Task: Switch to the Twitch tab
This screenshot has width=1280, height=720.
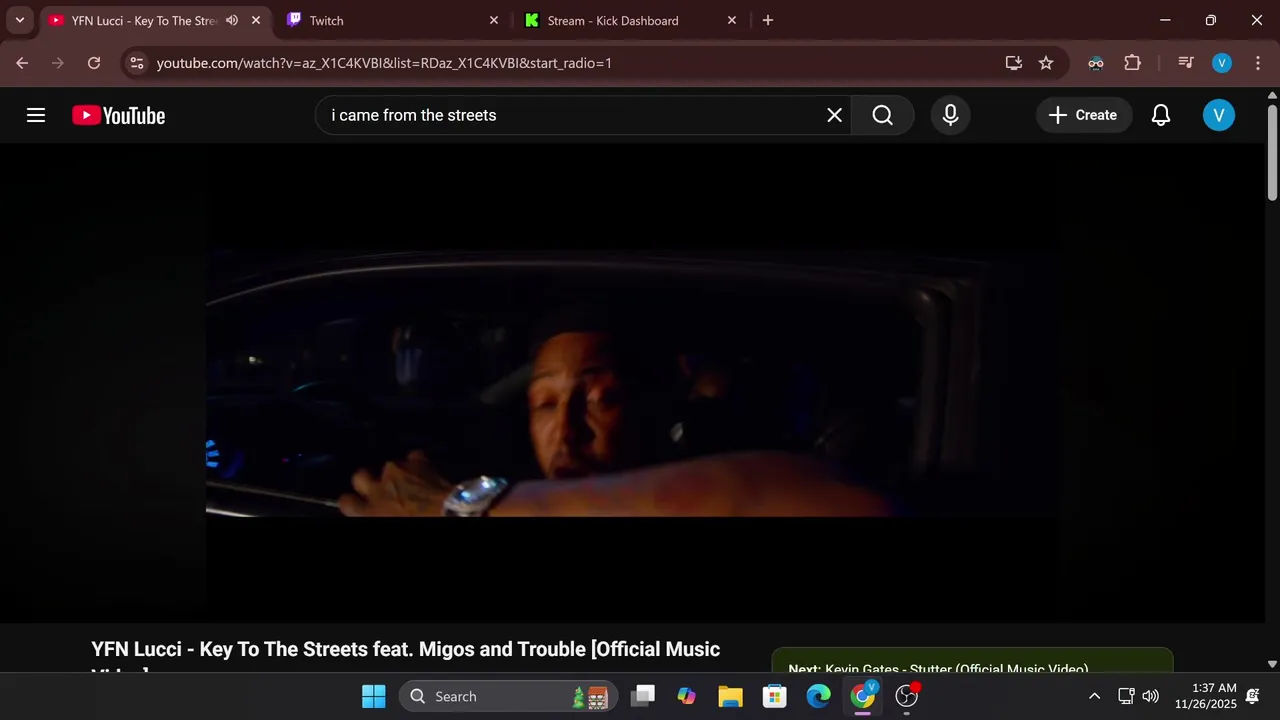Action: 390,20
